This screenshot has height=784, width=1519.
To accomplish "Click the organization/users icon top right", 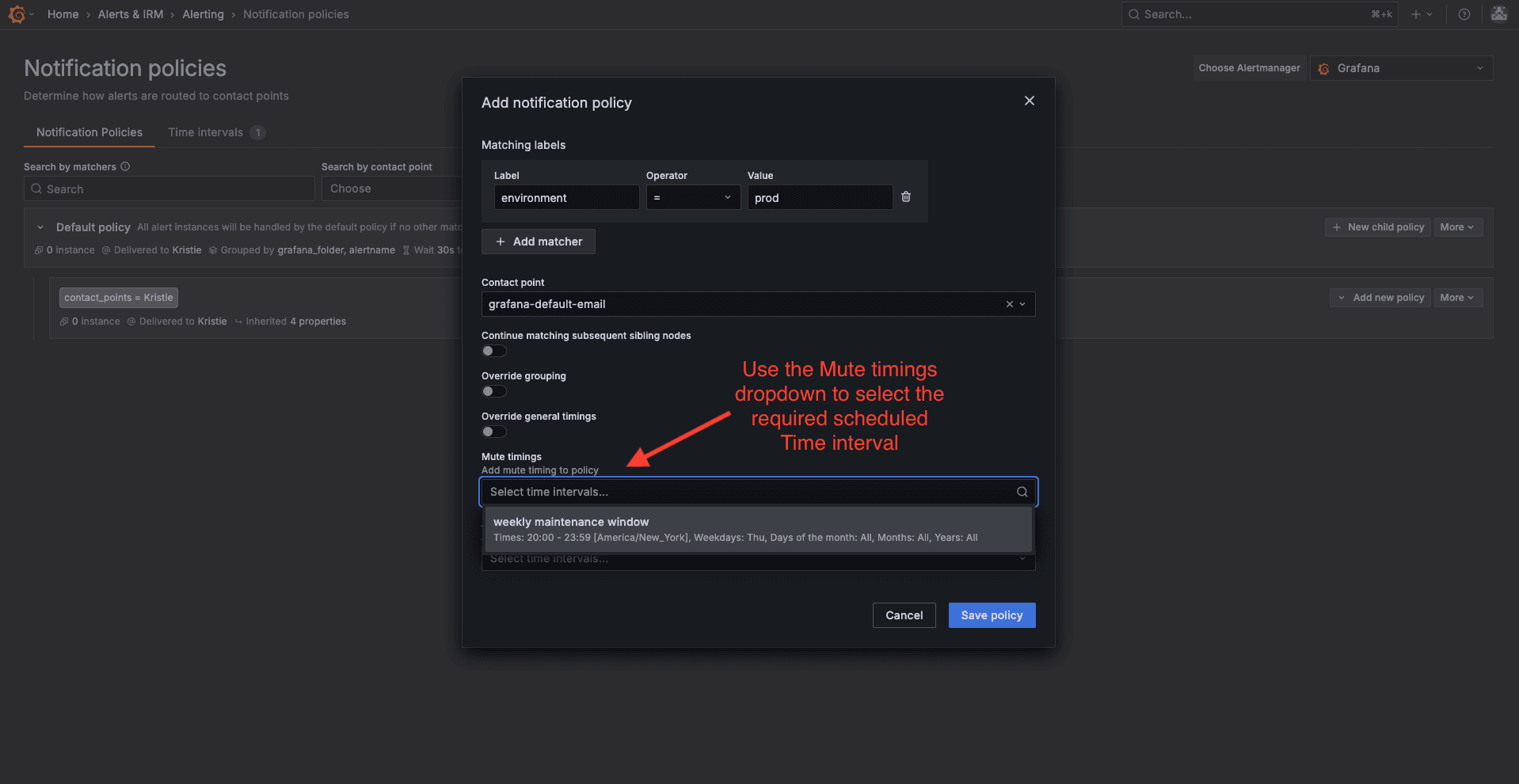I will click(x=1498, y=13).
